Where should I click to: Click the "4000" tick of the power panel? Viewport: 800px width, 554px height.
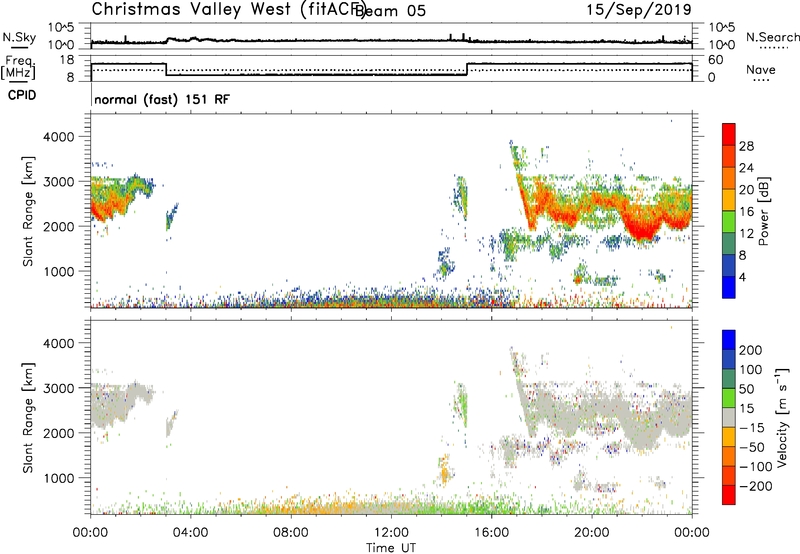tap(58, 137)
